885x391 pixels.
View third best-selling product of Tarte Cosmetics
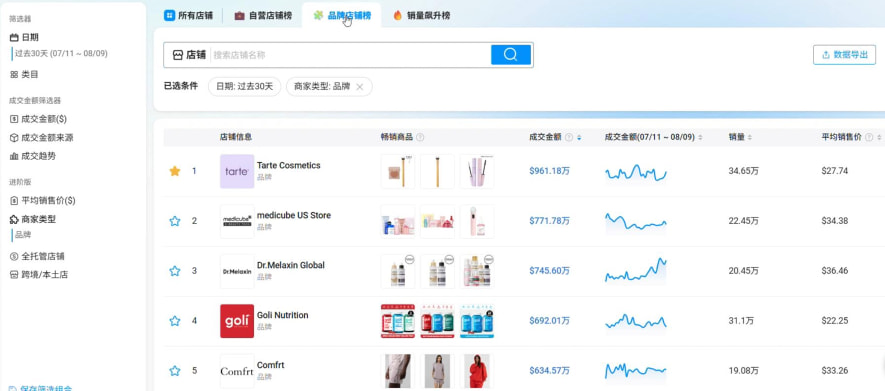(x=477, y=172)
